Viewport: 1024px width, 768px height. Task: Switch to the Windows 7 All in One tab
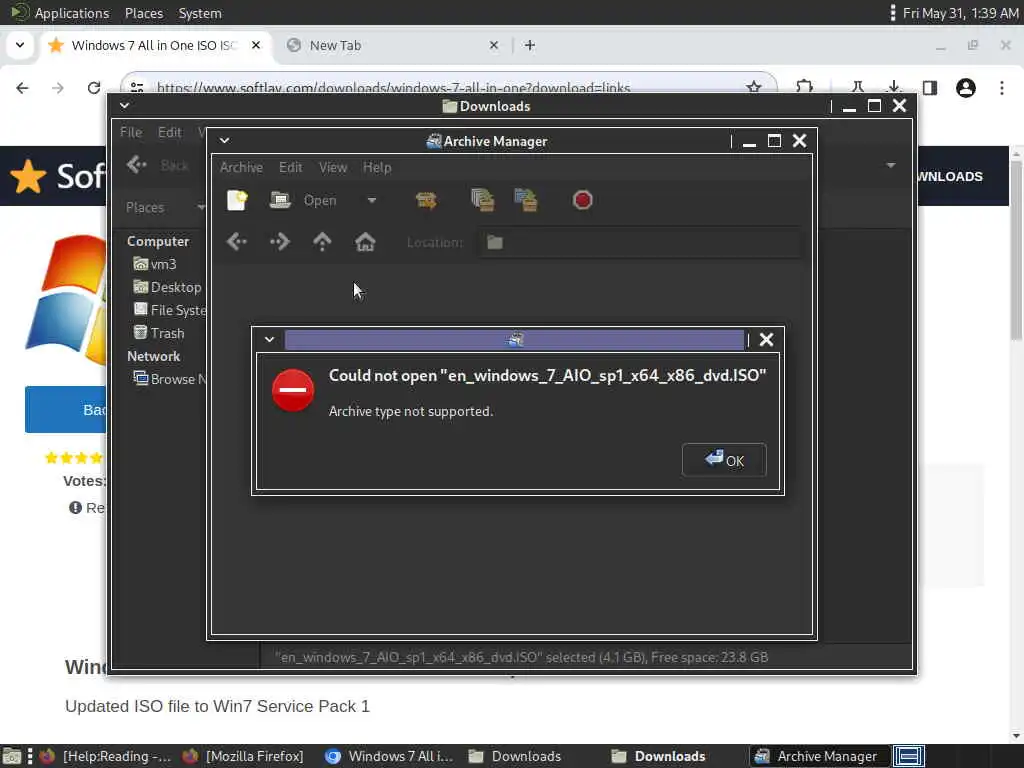tap(154, 45)
